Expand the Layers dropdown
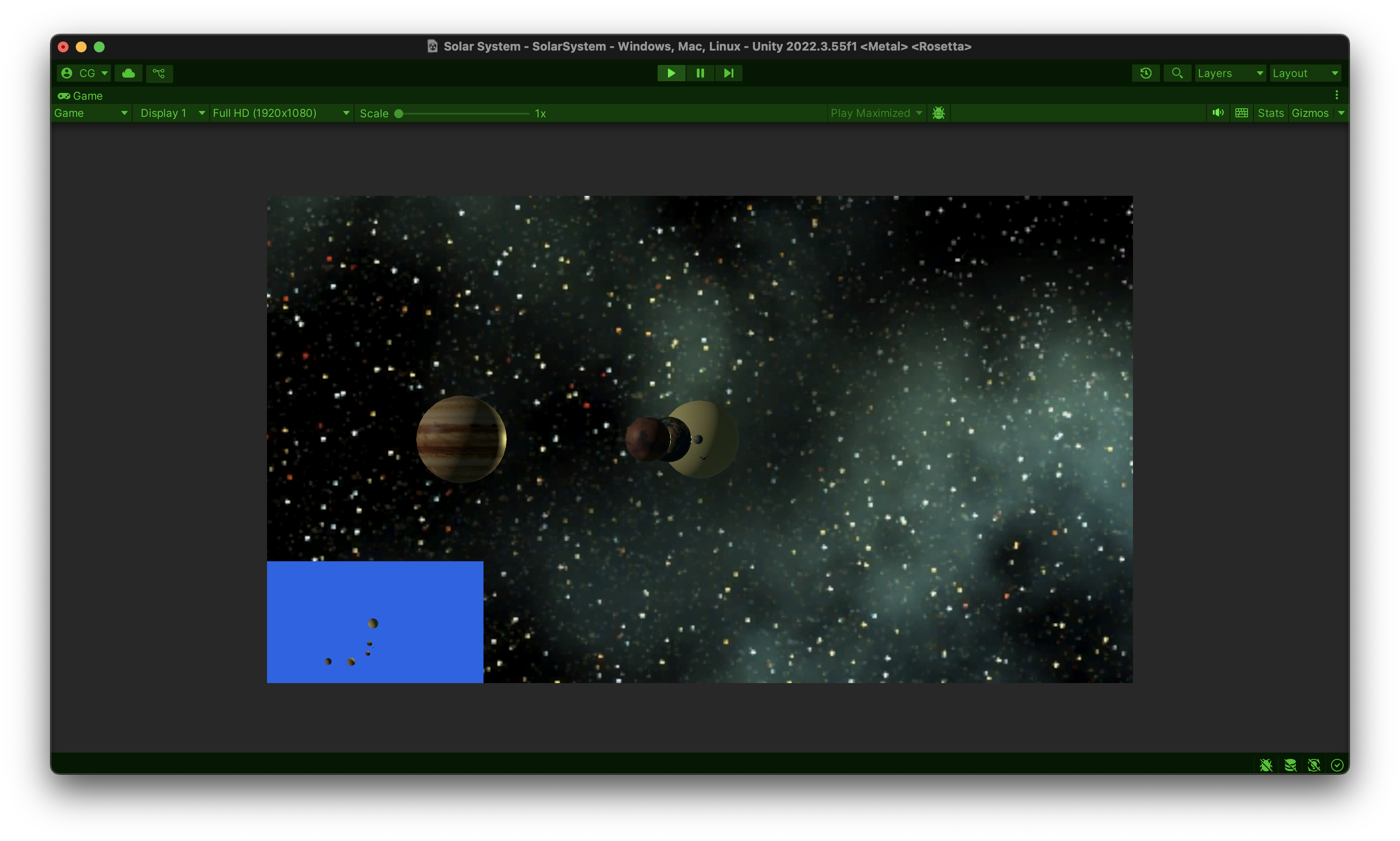The height and width of the screenshot is (841, 1400). 1230,73
